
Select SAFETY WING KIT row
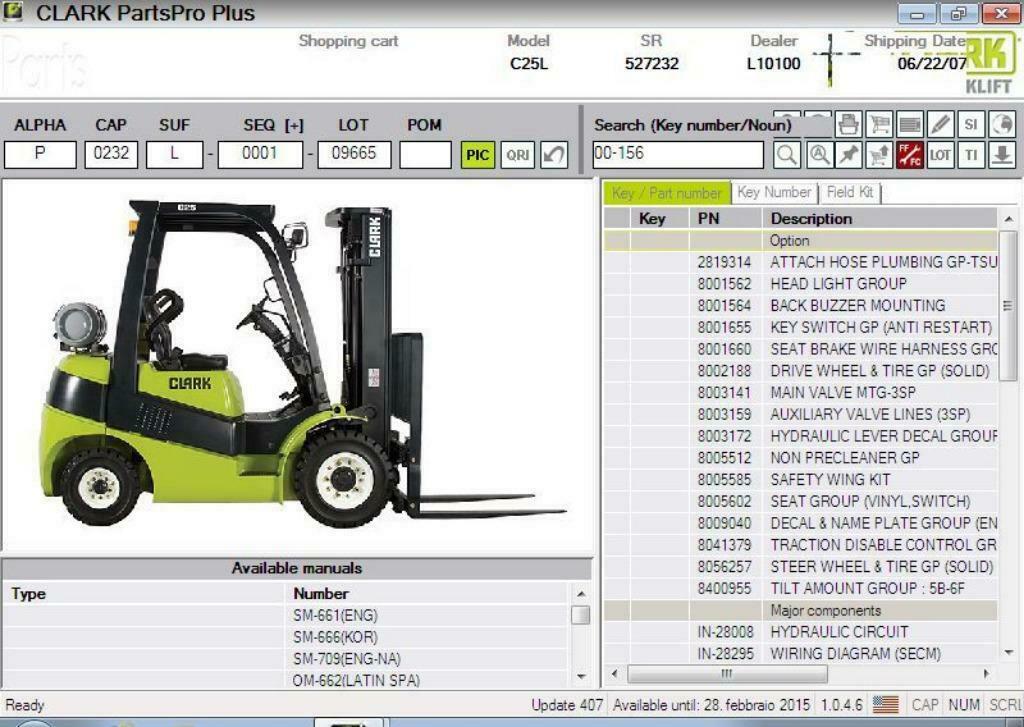(x=801, y=479)
